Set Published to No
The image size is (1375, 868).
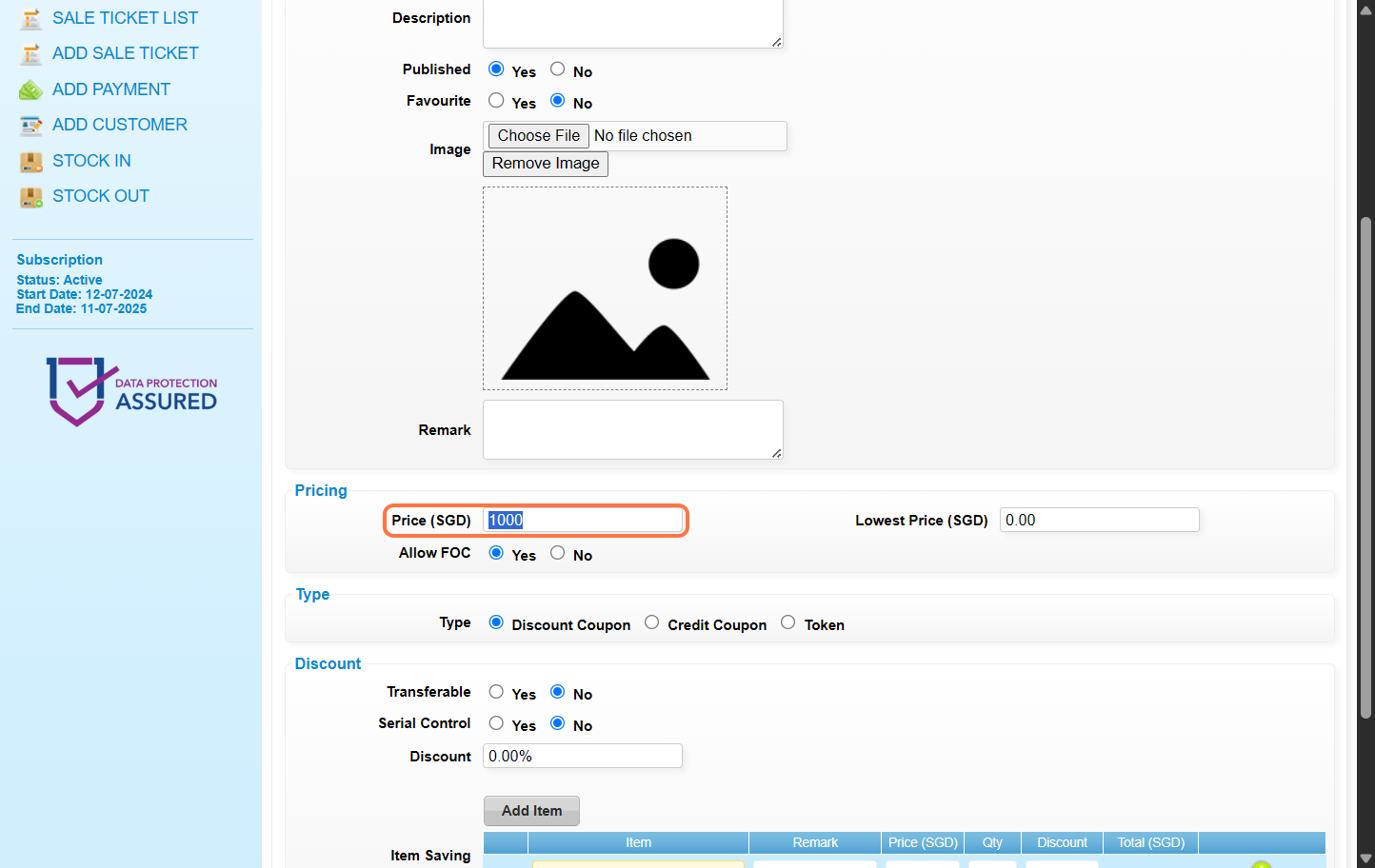coord(558,69)
